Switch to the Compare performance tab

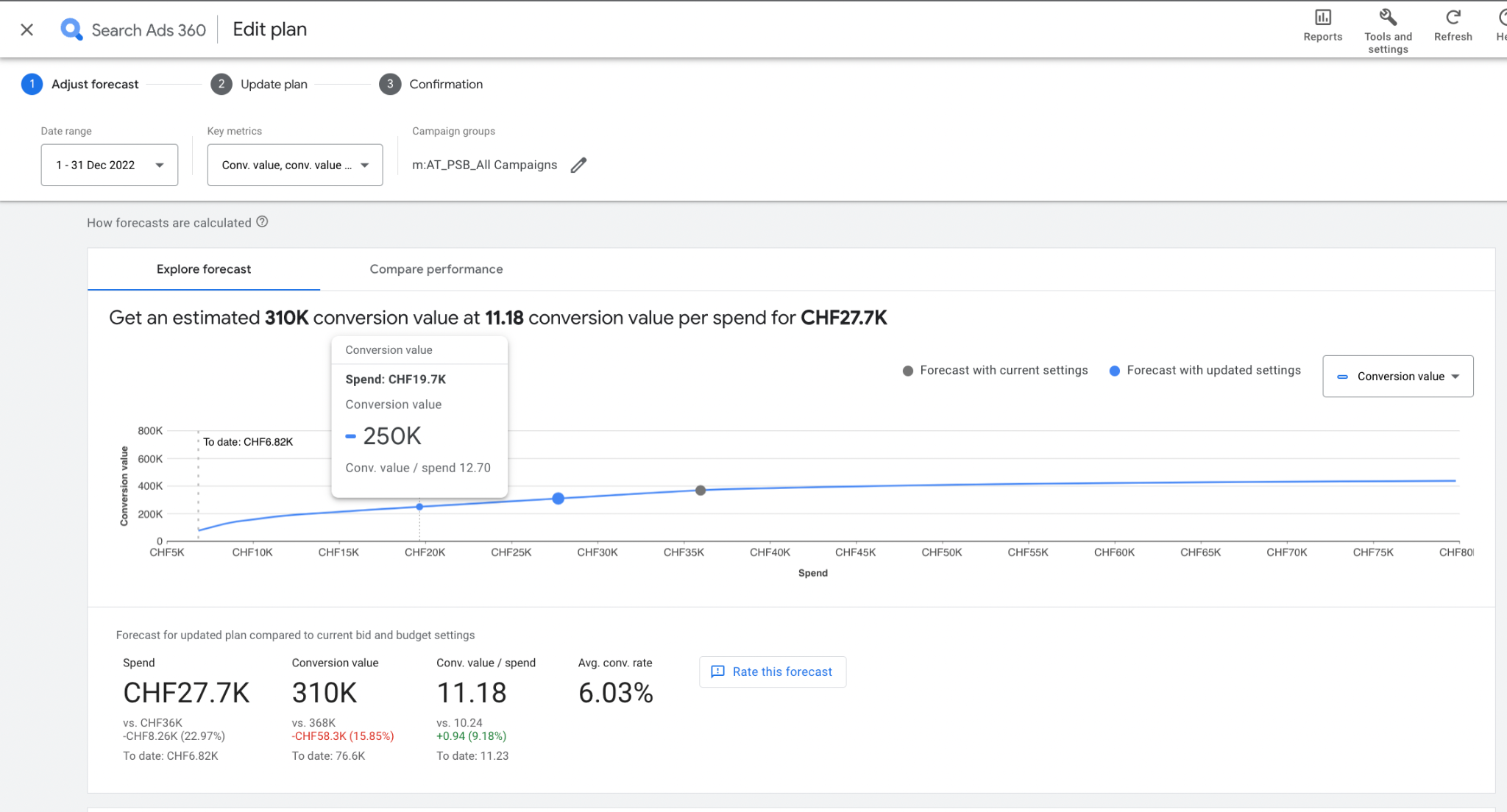click(x=436, y=269)
